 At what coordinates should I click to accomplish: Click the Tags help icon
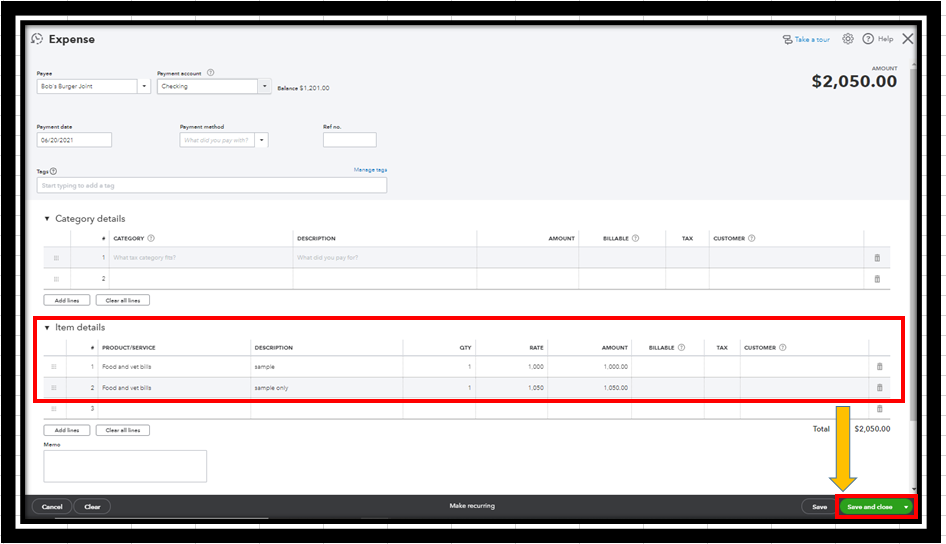point(54,171)
